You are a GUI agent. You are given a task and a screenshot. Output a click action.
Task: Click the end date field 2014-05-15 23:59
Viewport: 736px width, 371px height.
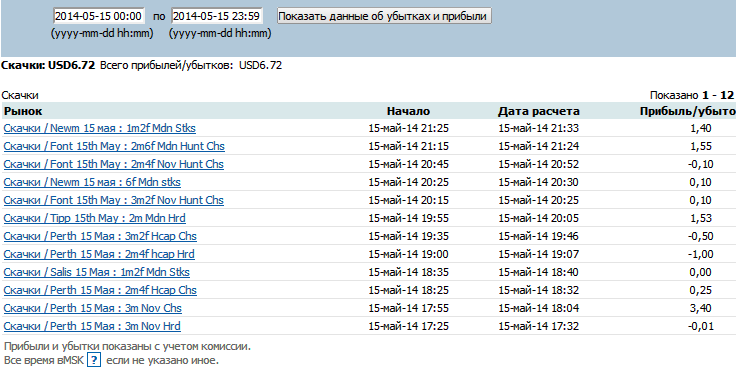[216, 16]
